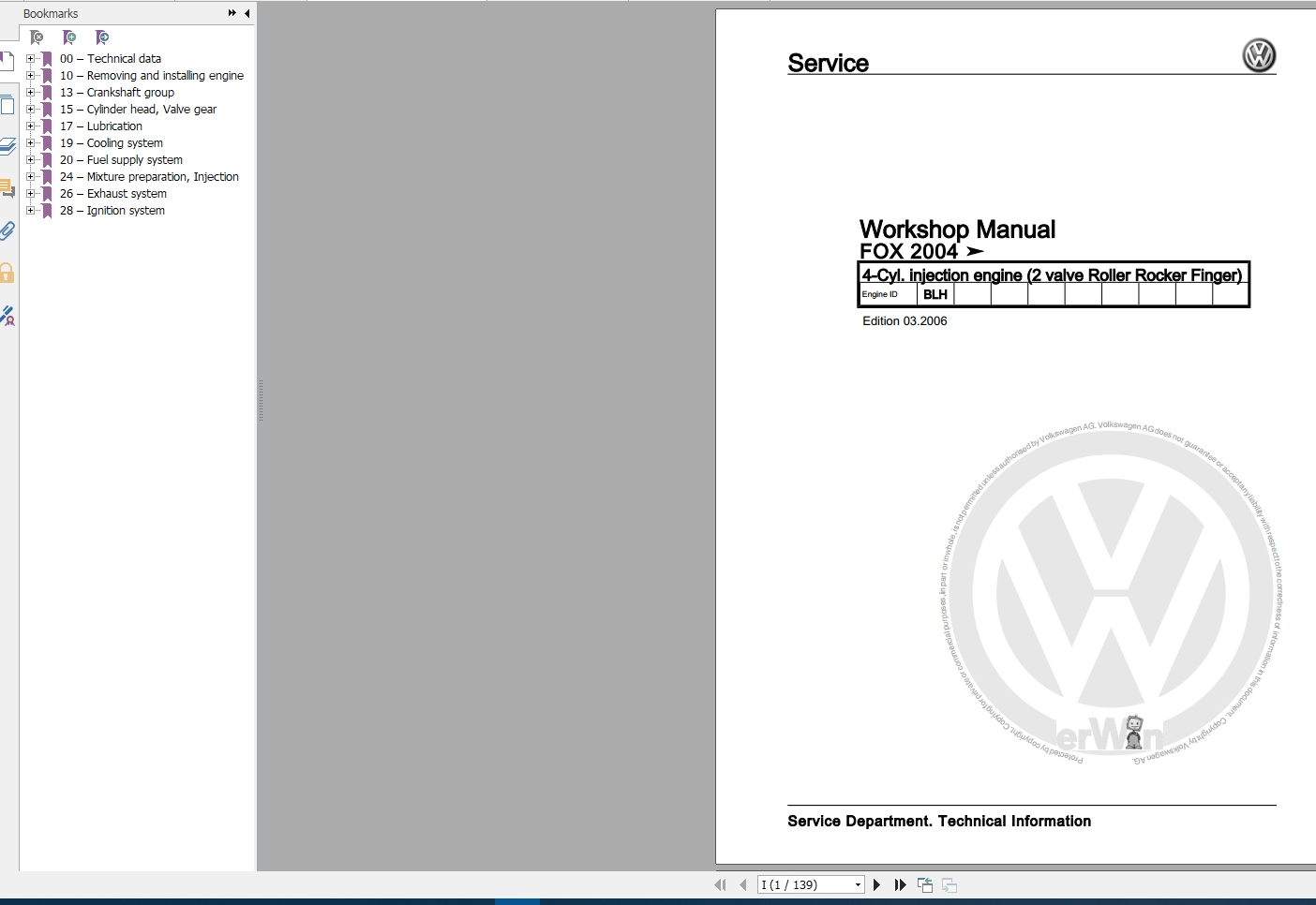Go to '19 – Cooling system' bookmark
The image size is (1316, 905).
tap(112, 142)
